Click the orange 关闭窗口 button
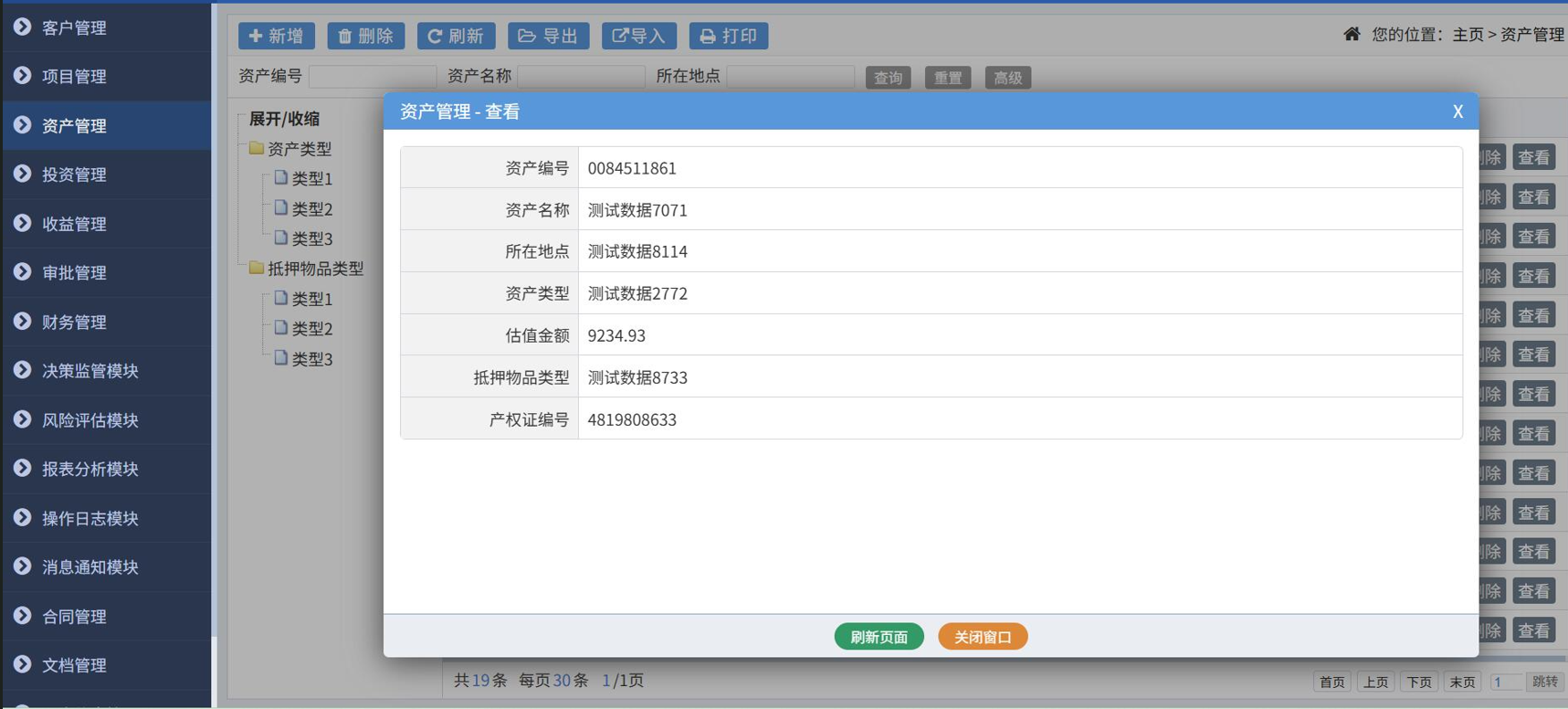This screenshot has height=709, width=1568. (983, 637)
